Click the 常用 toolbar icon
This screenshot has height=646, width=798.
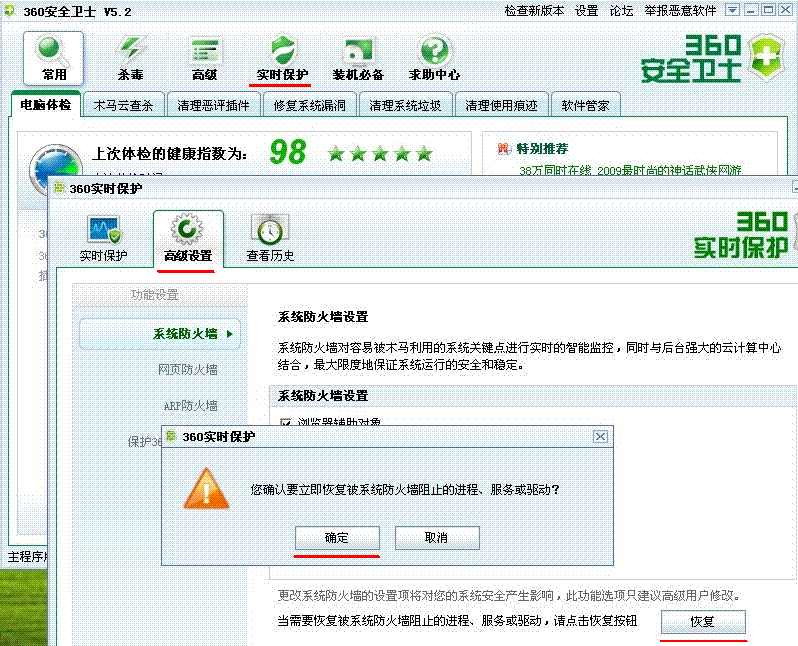pyautogui.click(x=53, y=58)
